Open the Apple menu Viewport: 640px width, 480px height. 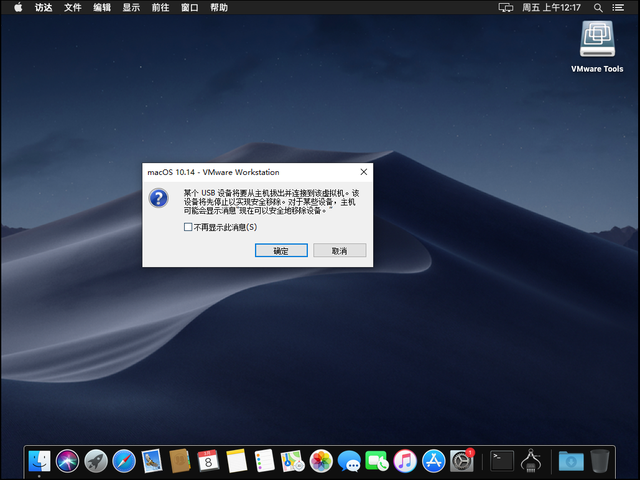point(18,7)
